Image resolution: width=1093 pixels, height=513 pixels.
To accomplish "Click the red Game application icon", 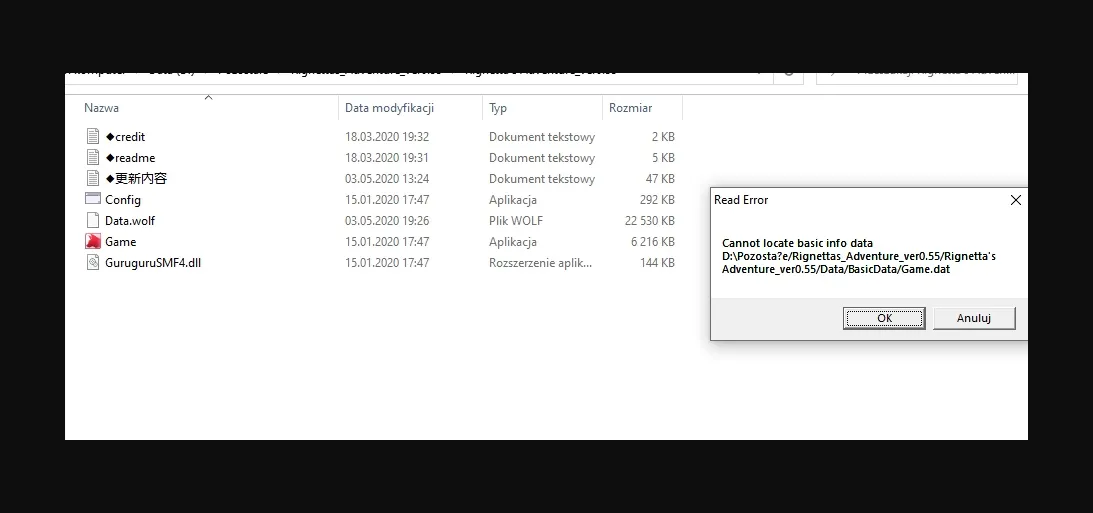I will pos(93,241).
